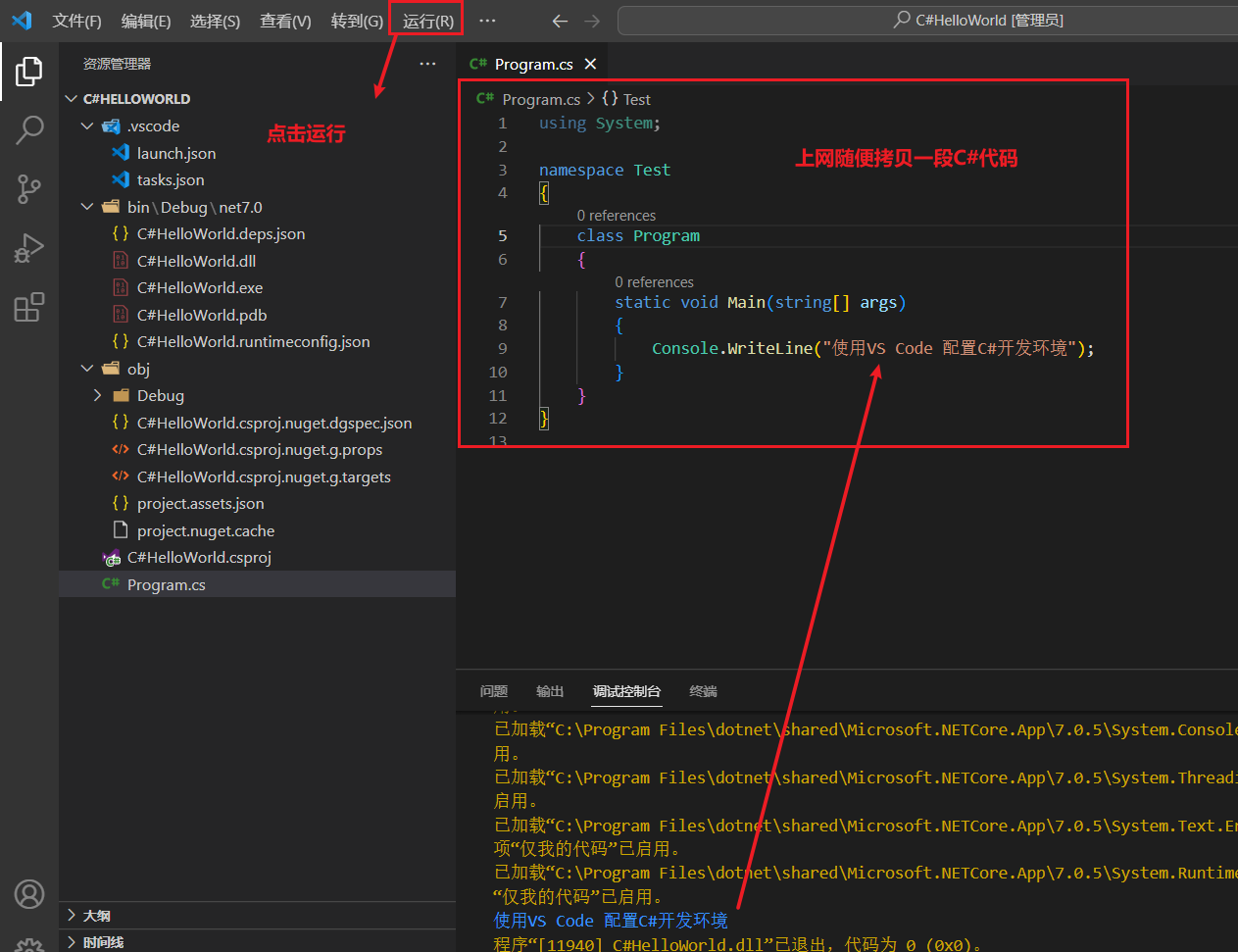Open the Source Control view icon
This screenshot has height=952, width=1238.
[29, 188]
